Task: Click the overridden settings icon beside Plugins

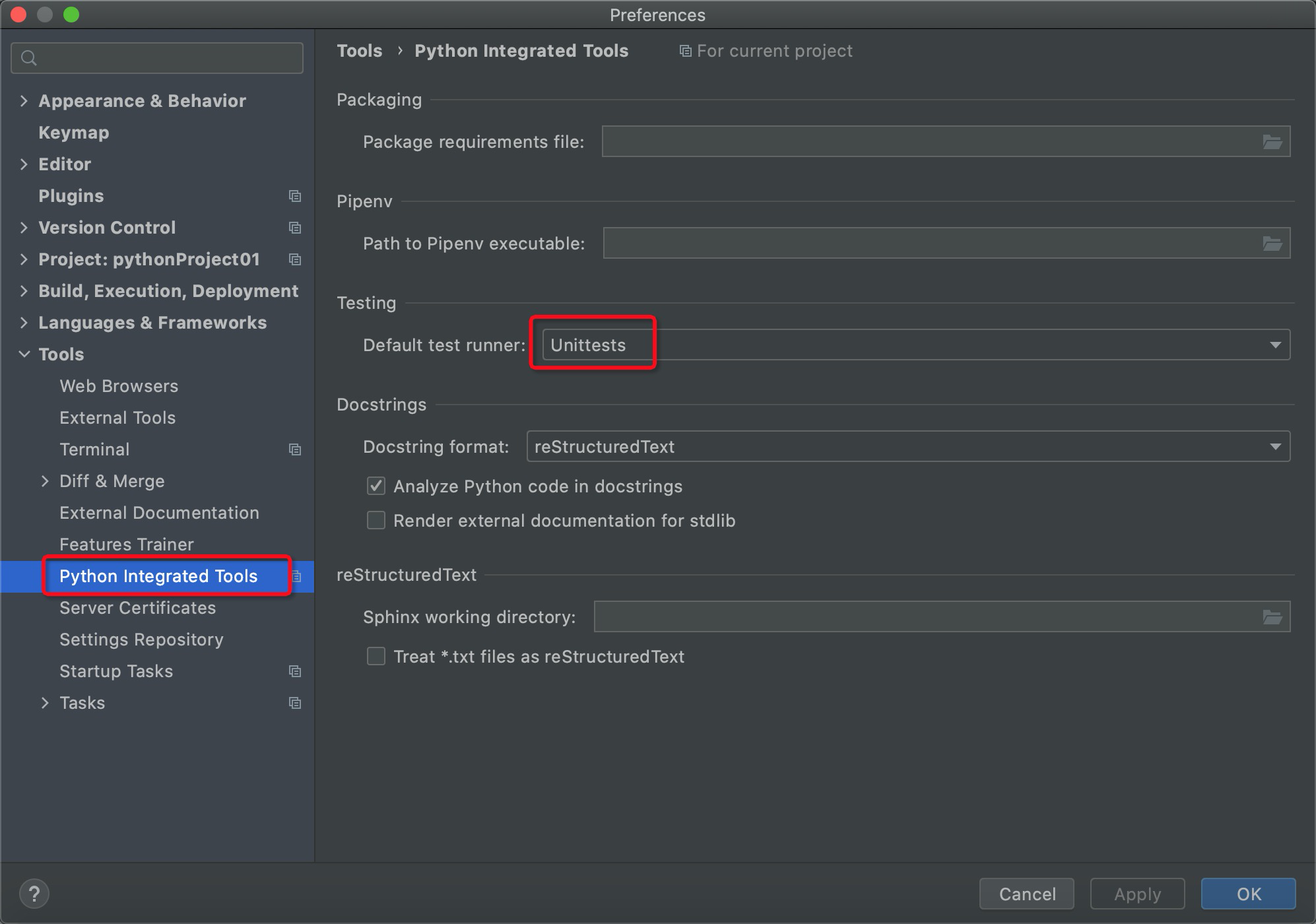Action: pyautogui.click(x=295, y=196)
